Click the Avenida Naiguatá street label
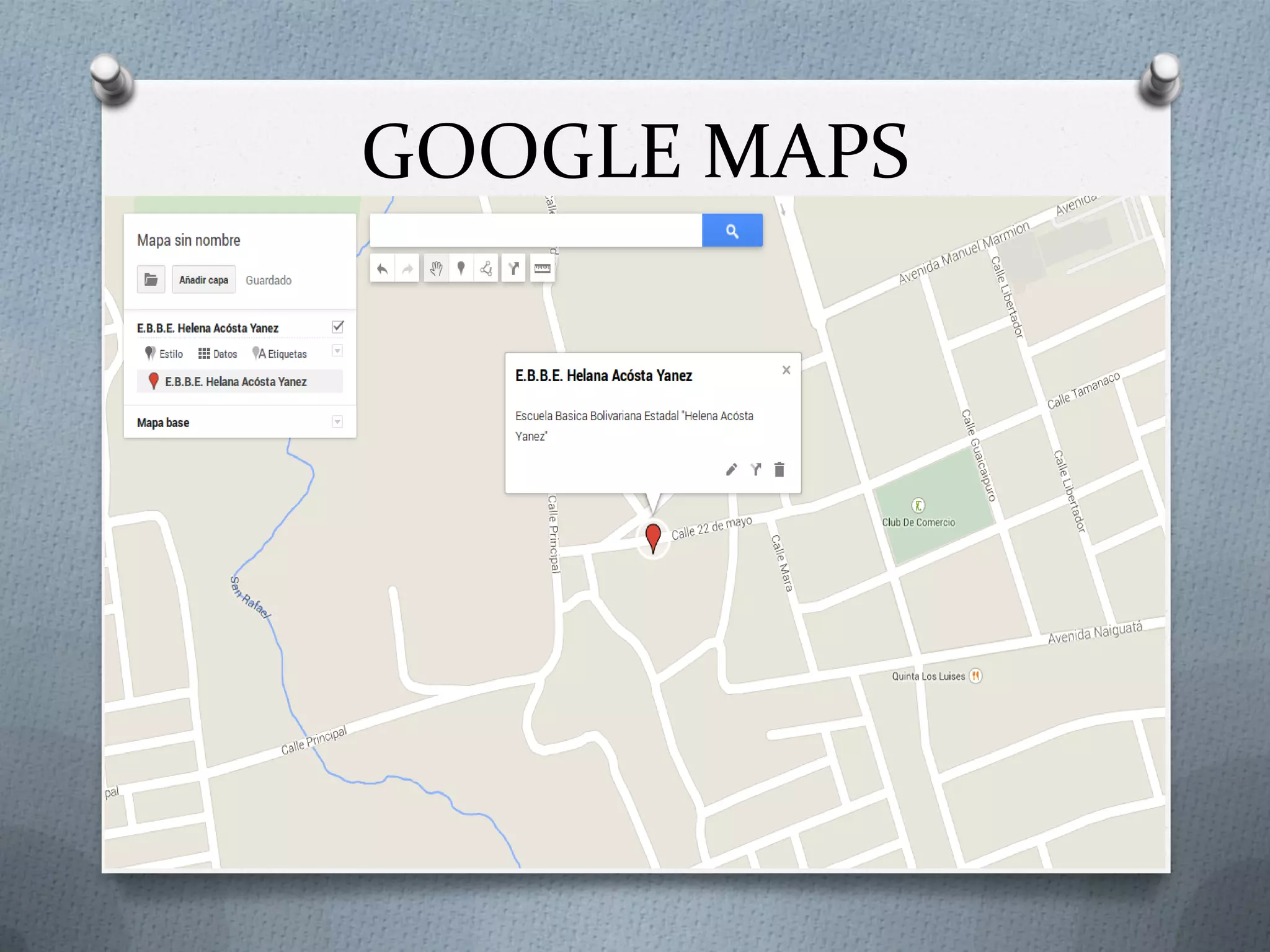 [x=1095, y=633]
